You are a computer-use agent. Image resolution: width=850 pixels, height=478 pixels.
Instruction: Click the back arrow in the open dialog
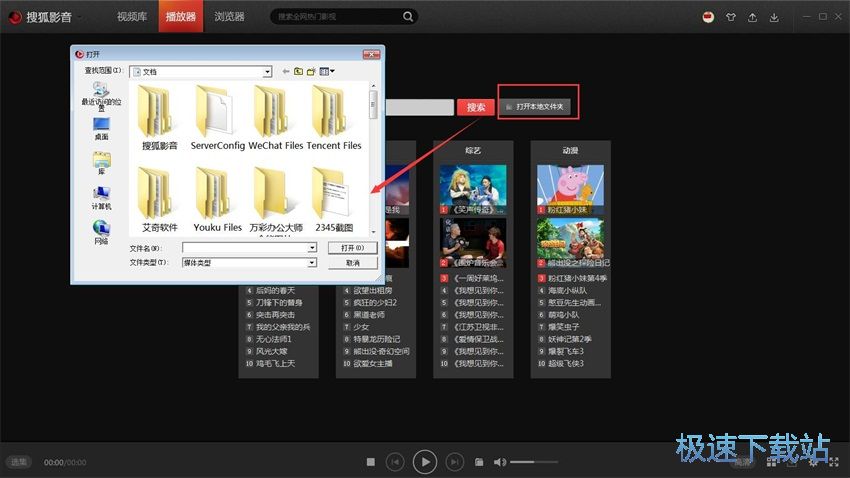[x=286, y=71]
